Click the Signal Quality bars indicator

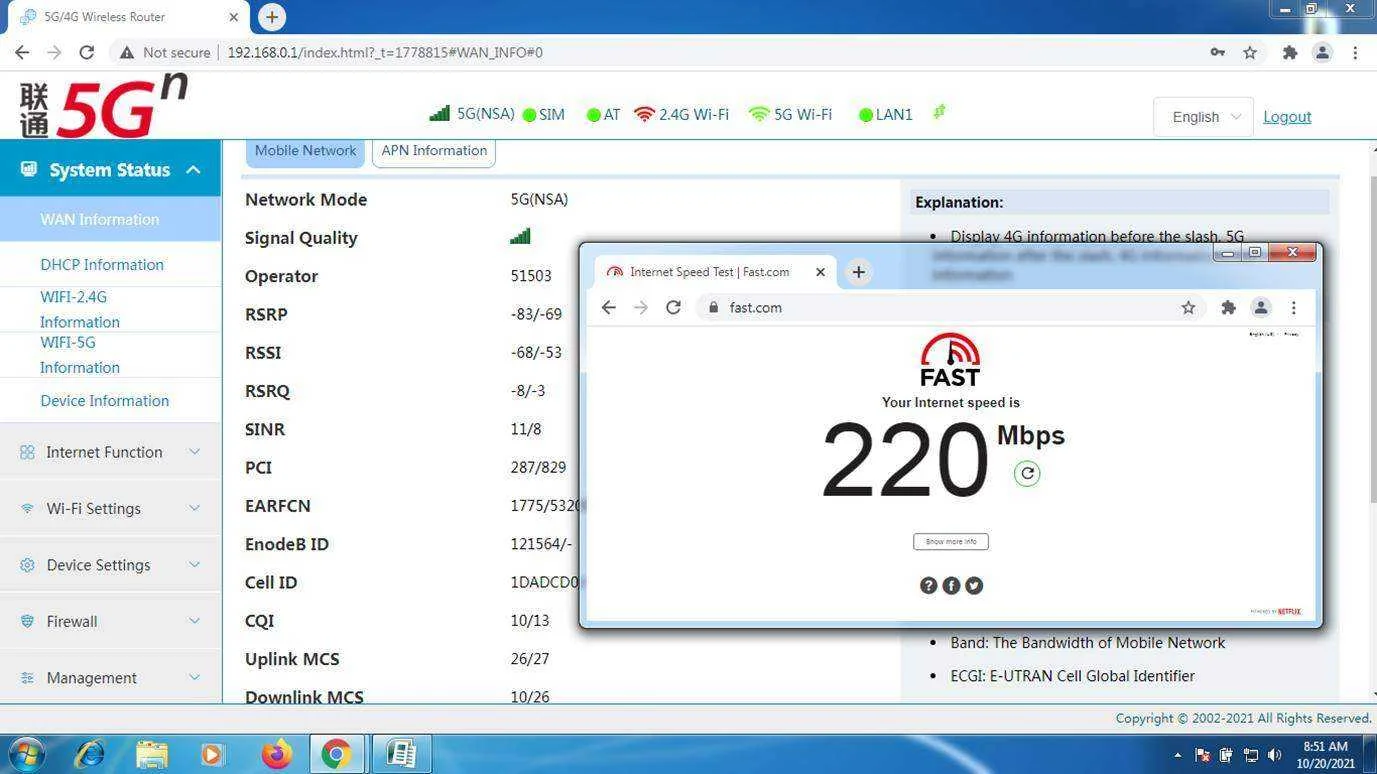(520, 237)
